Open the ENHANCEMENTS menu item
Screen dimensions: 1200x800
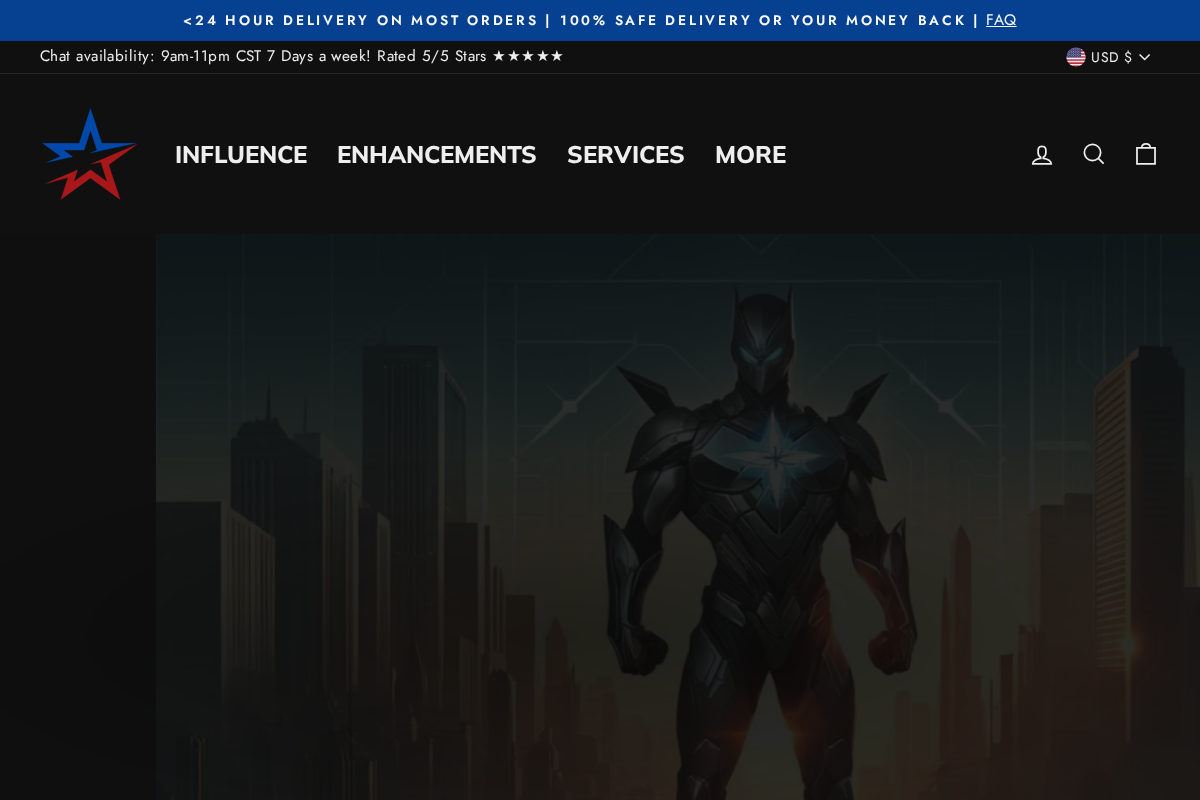coord(436,154)
